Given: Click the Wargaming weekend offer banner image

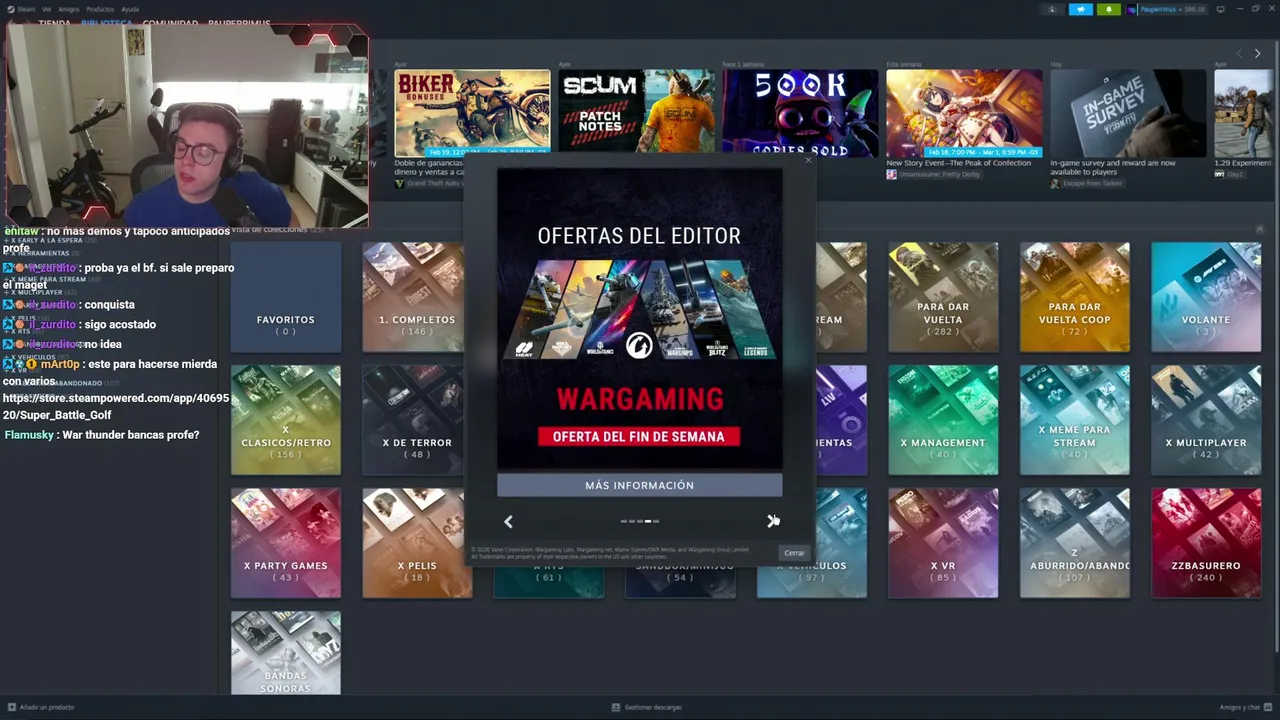Looking at the screenshot, I should point(640,319).
